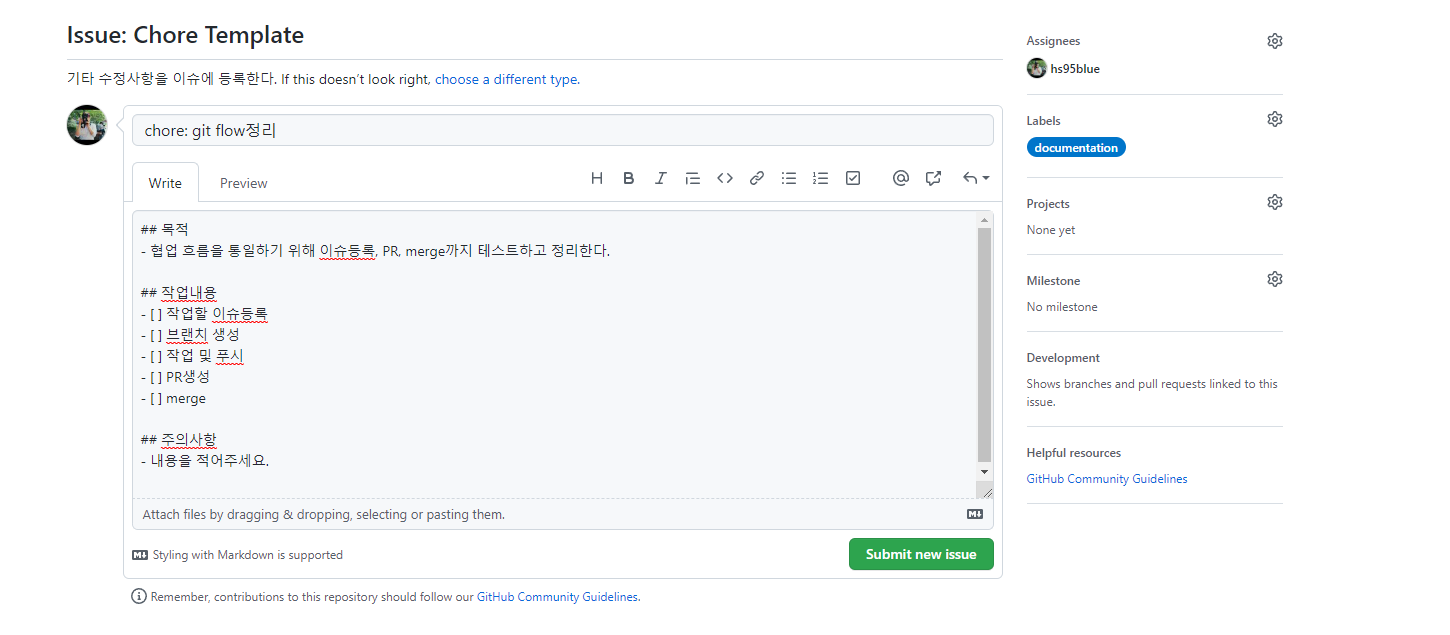The height and width of the screenshot is (635, 1450).
Task: Switch to the Preview tab
Action: (x=243, y=183)
